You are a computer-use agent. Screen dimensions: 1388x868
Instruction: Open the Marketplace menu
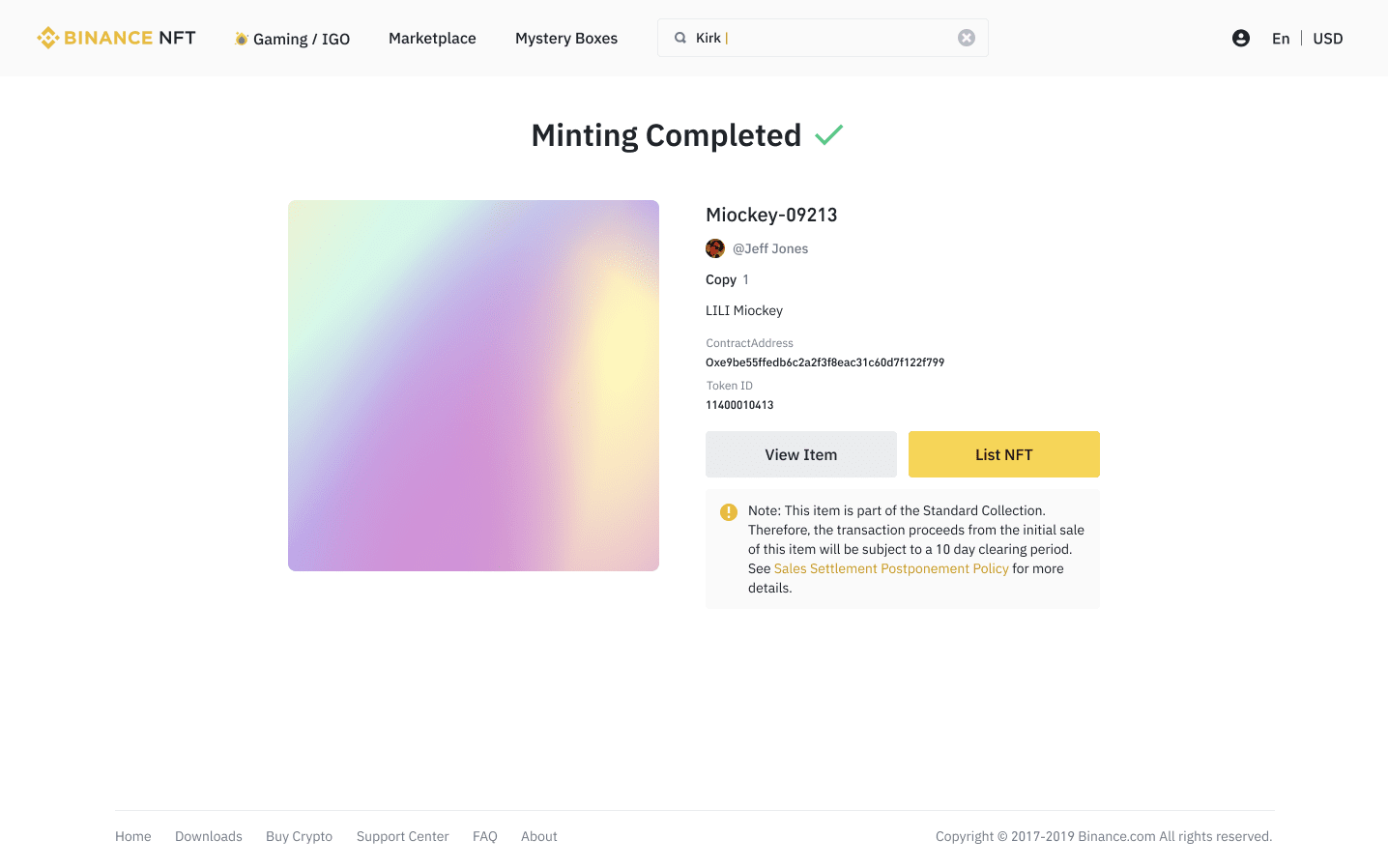[x=432, y=39]
